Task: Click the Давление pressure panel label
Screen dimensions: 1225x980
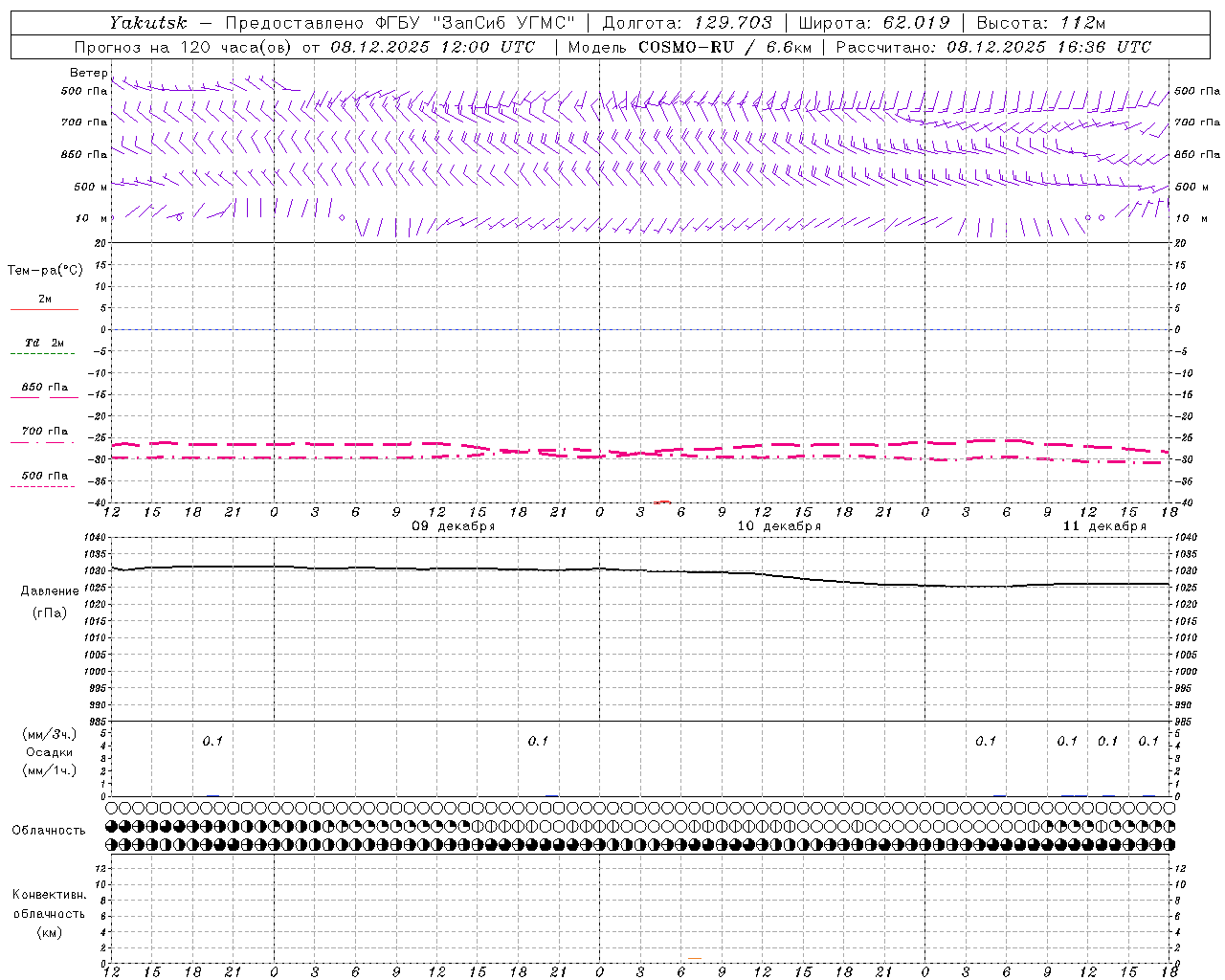Action: pos(50,591)
